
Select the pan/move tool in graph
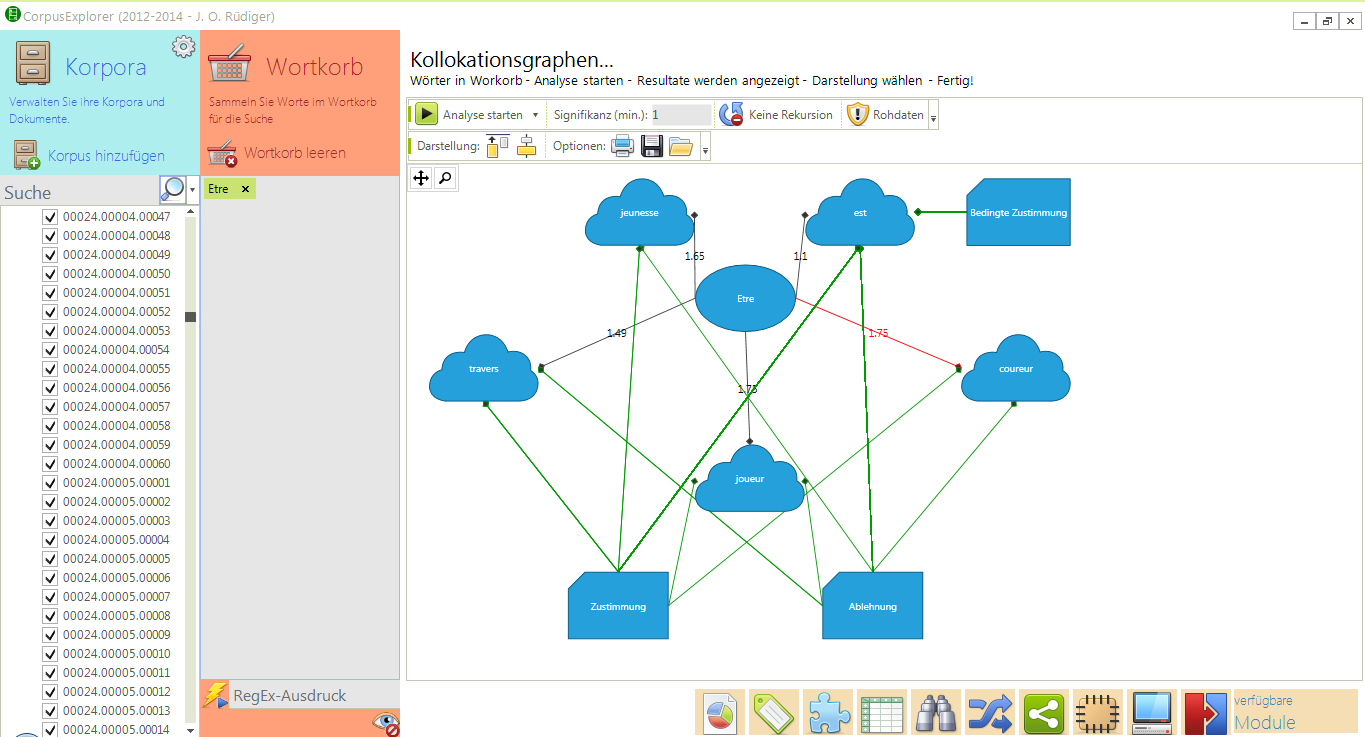tap(421, 178)
